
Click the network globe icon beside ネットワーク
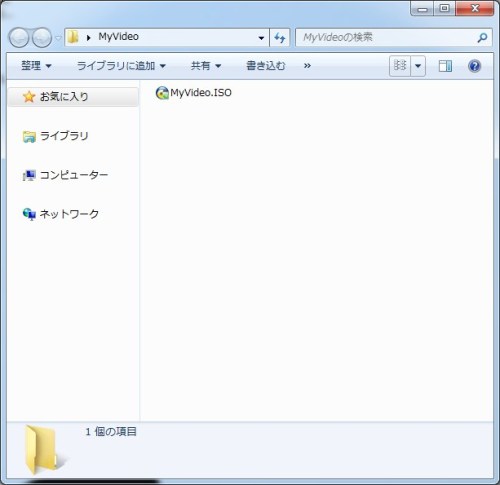[x=29, y=214]
